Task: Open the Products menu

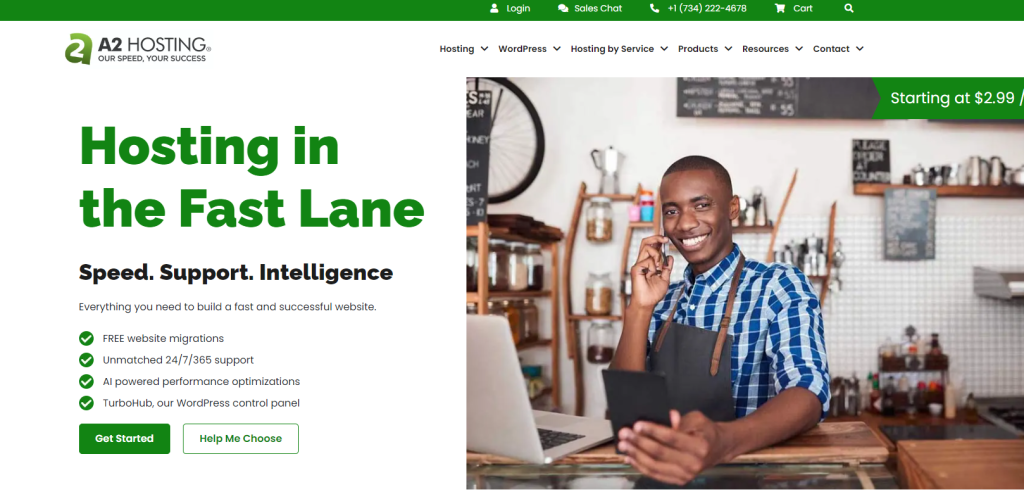Action: pyautogui.click(x=705, y=49)
